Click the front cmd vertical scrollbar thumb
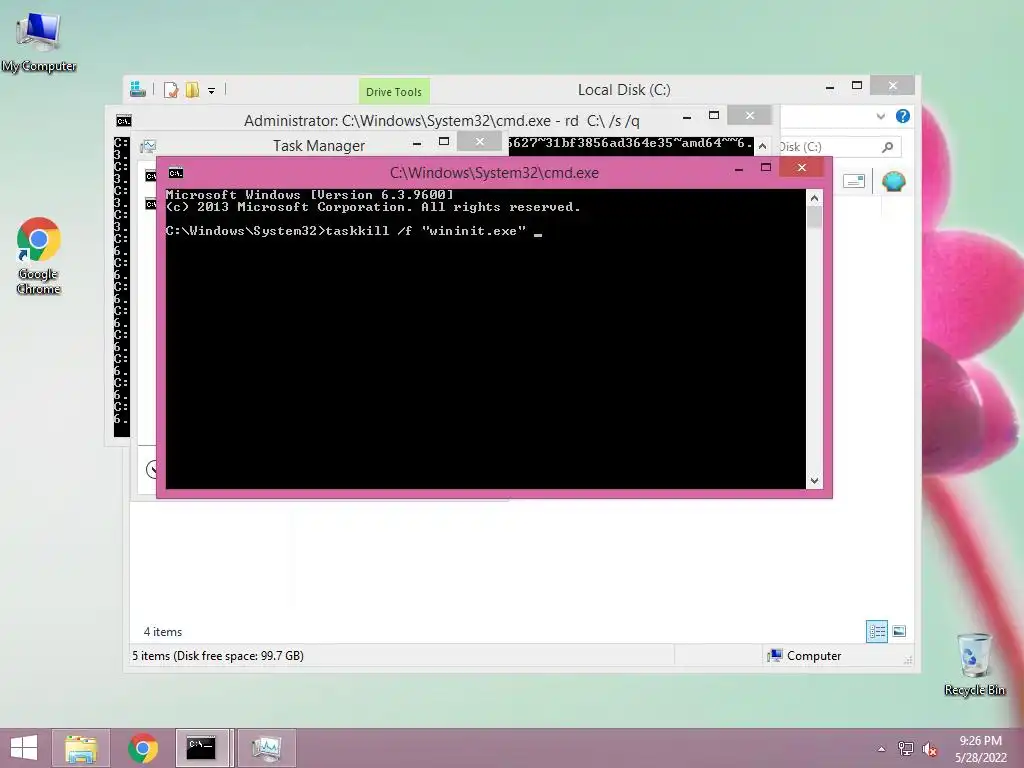This screenshot has width=1024, height=768. [x=814, y=217]
